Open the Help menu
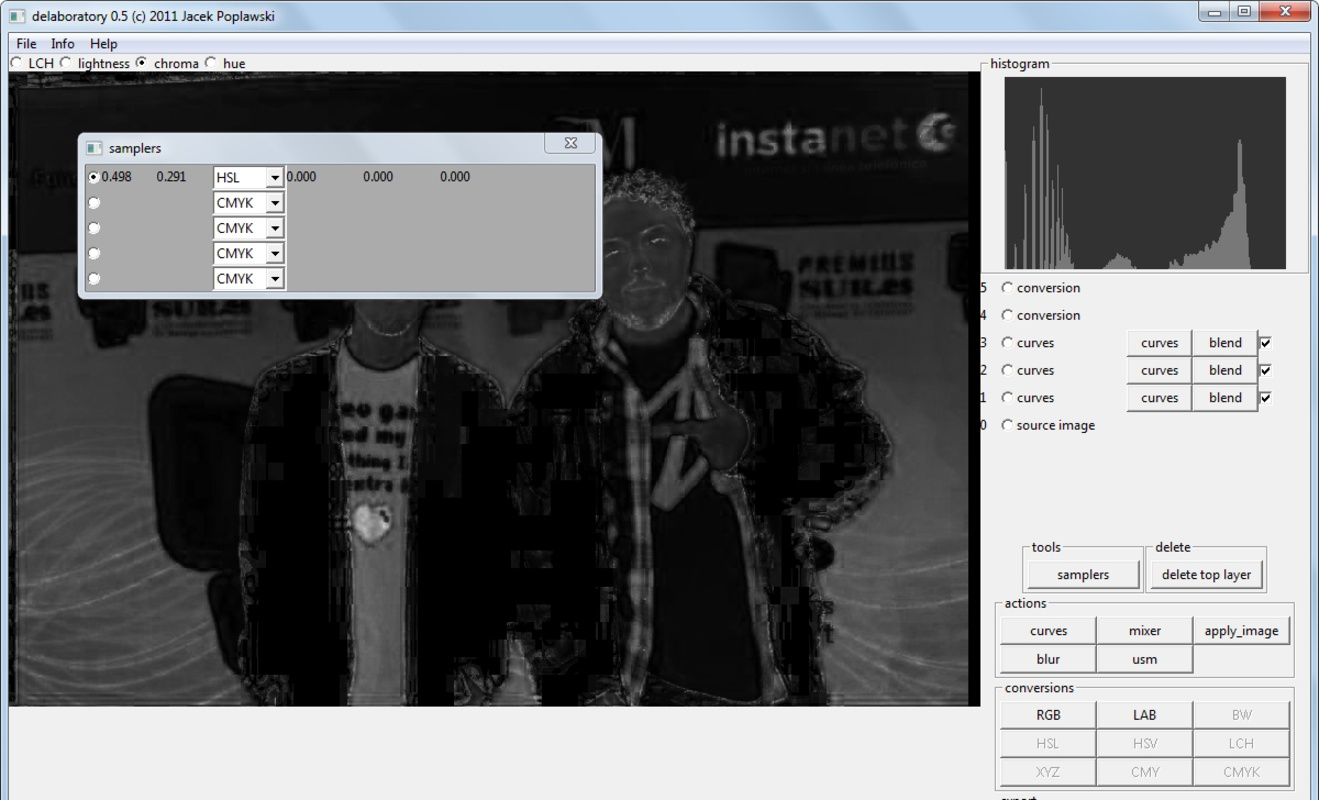The image size is (1319, 800). tap(103, 44)
